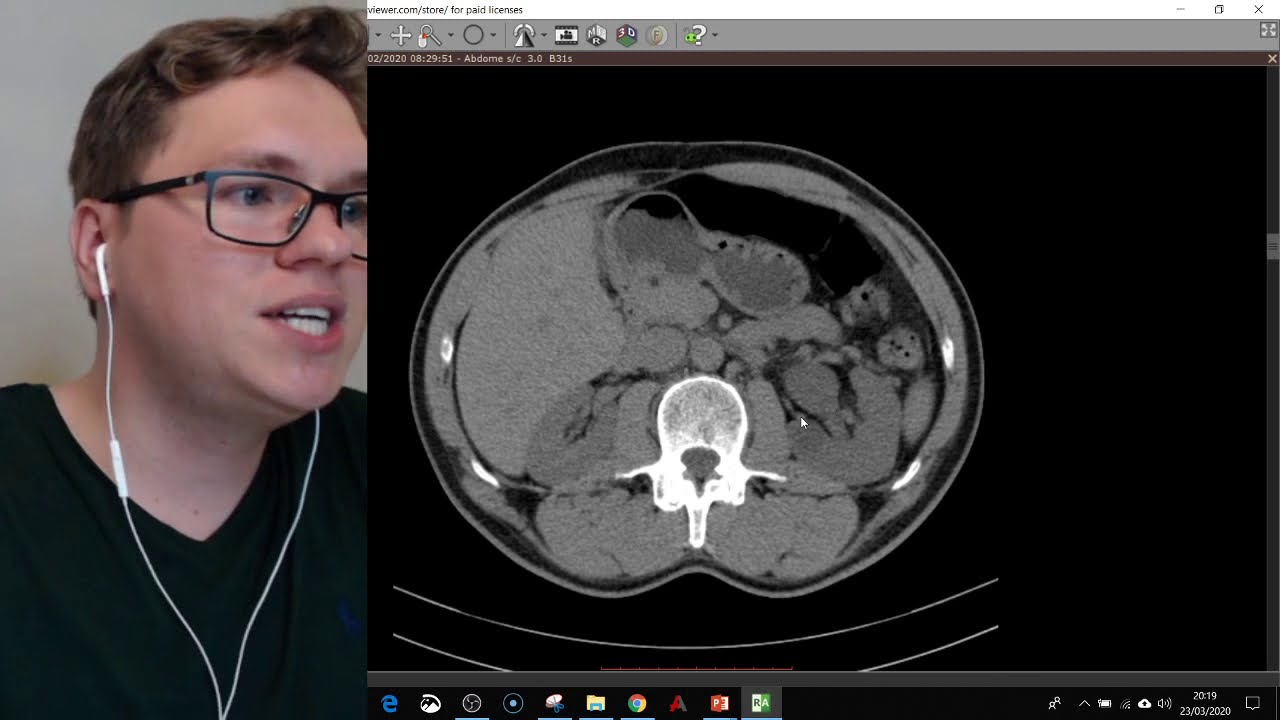Open the leftmost toolbar dropdown arrow

point(377,35)
